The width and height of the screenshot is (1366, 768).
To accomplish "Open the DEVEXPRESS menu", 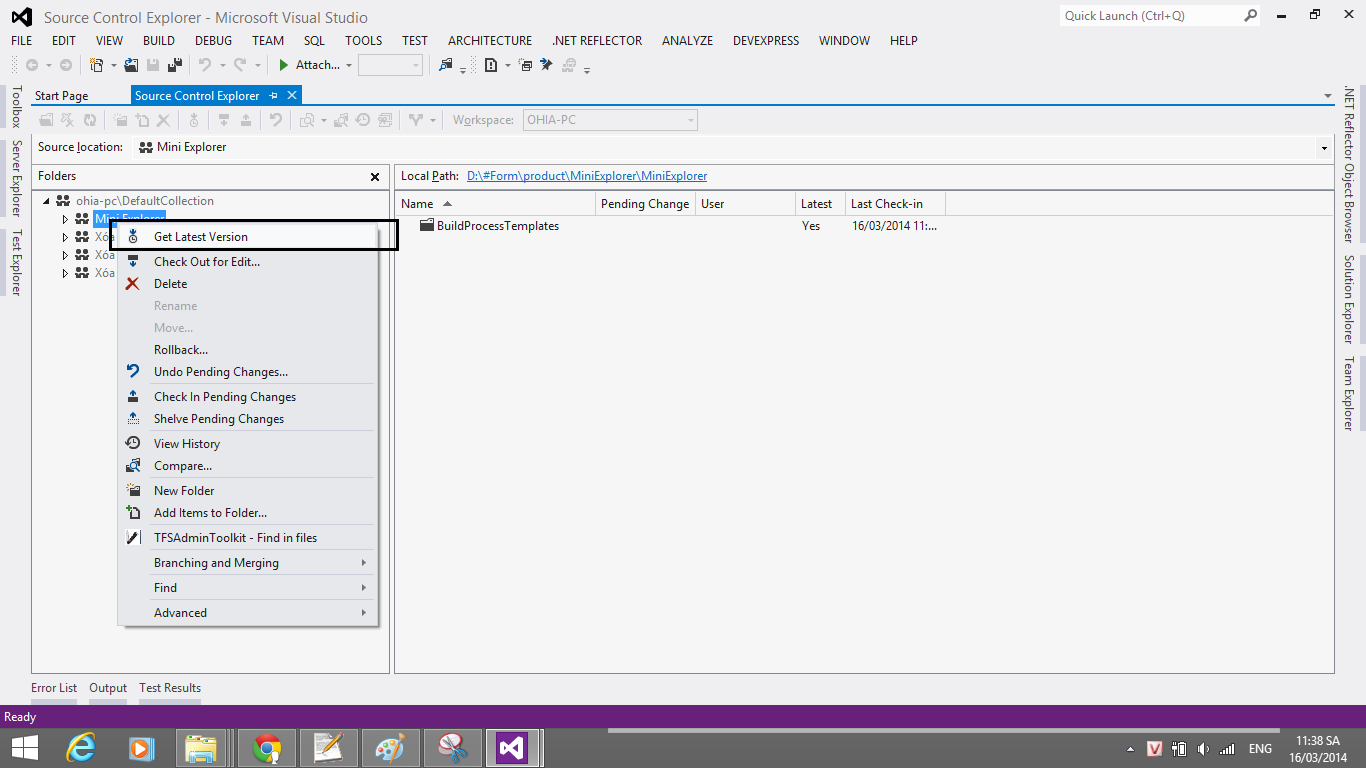I will click(766, 41).
